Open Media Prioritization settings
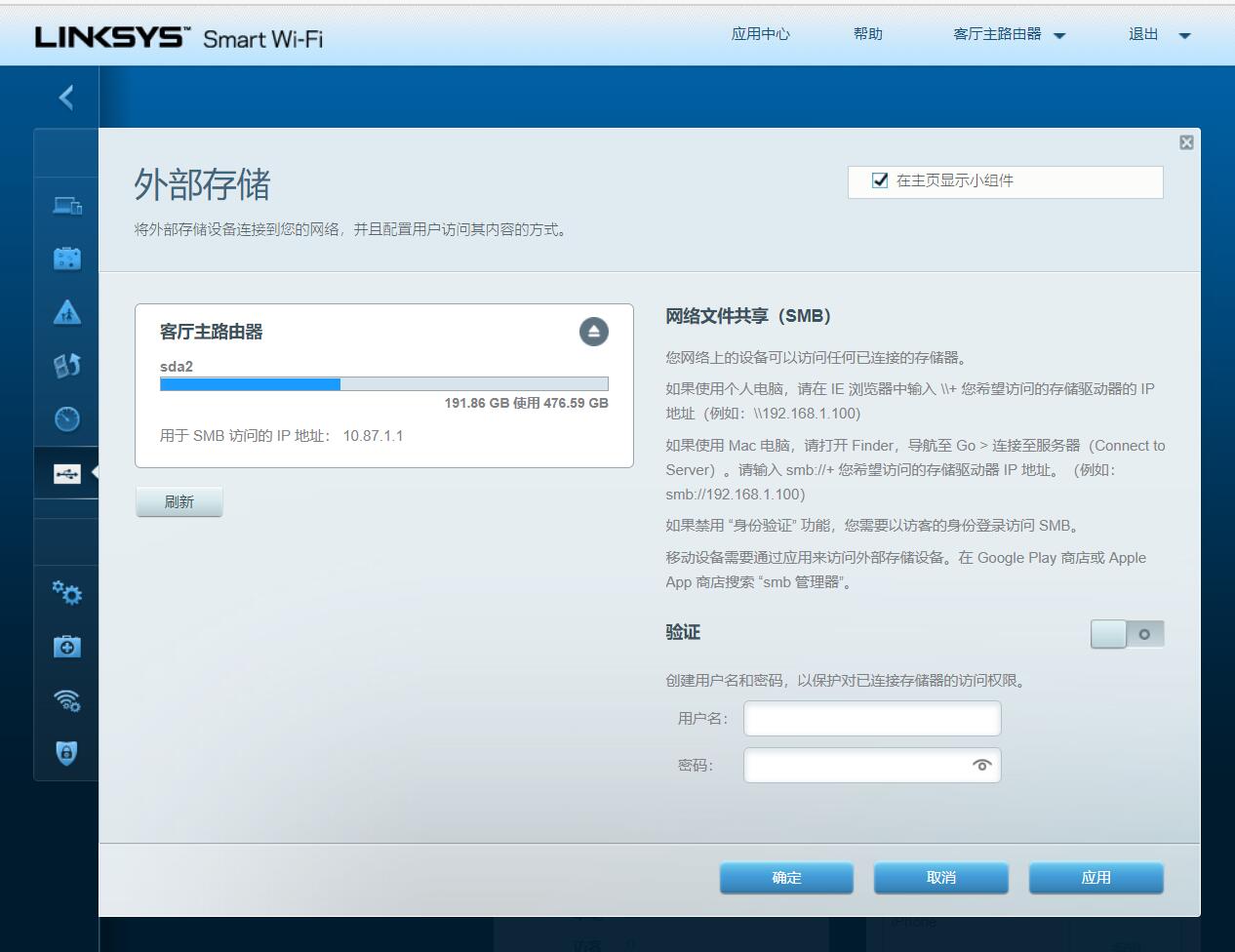The image size is (1235, 952). [x=65, y=364]
